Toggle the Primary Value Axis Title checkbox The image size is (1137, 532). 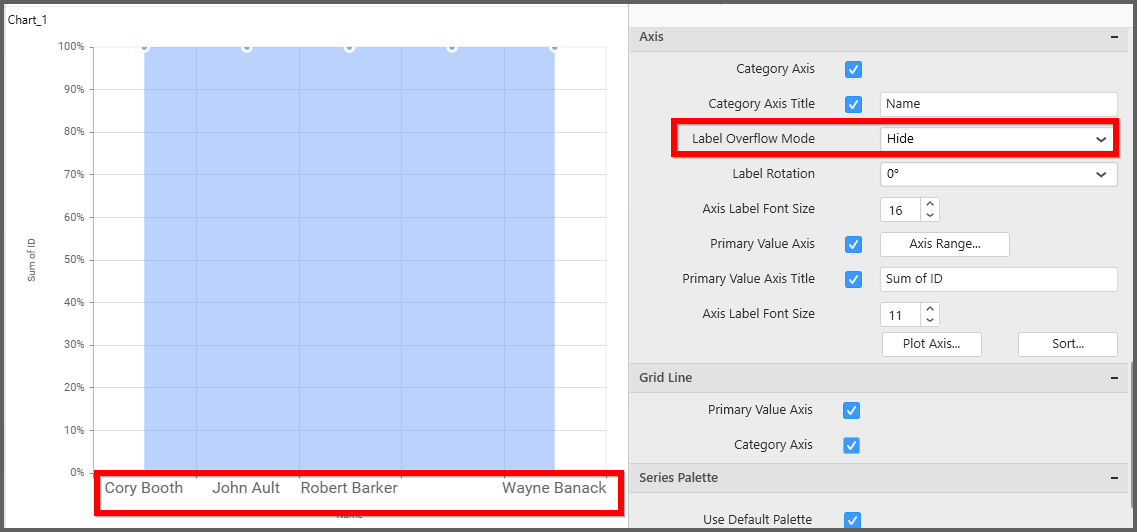point(853,279)
